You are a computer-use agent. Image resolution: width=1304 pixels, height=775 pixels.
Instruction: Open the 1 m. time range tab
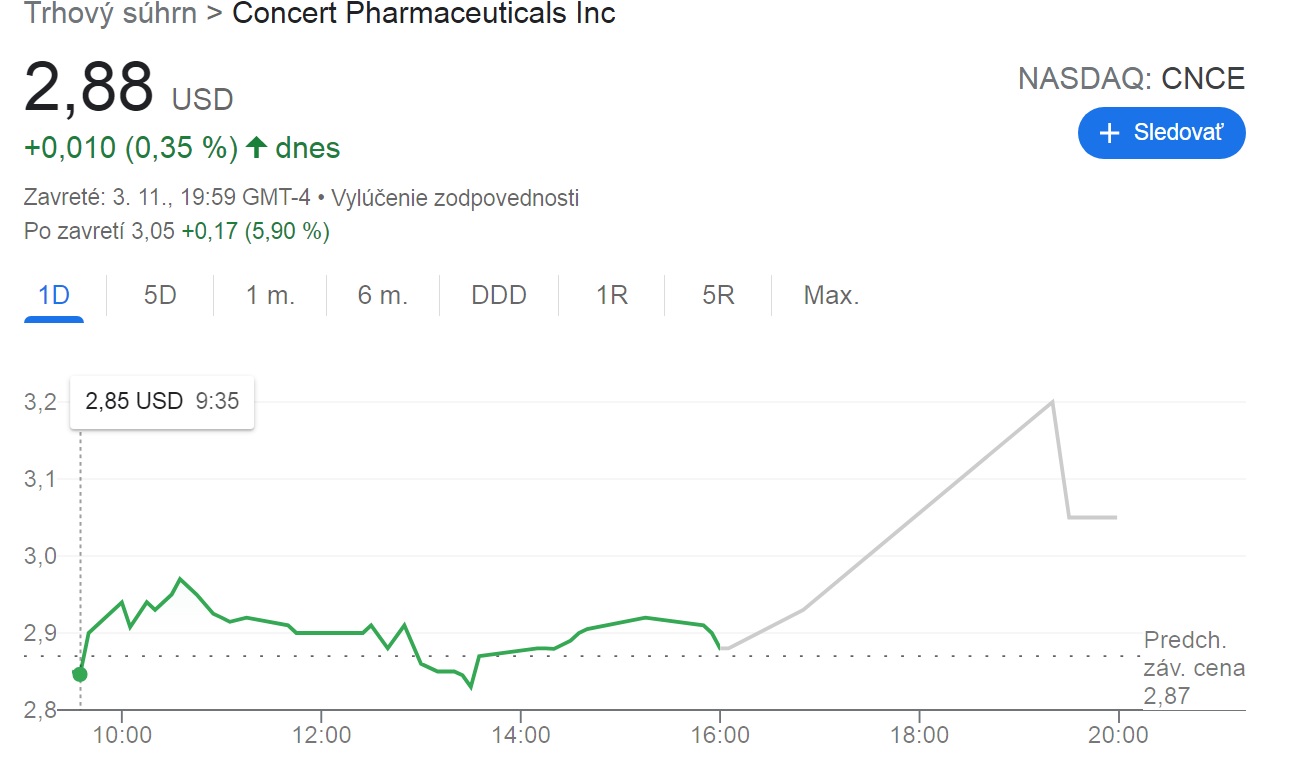271,296
